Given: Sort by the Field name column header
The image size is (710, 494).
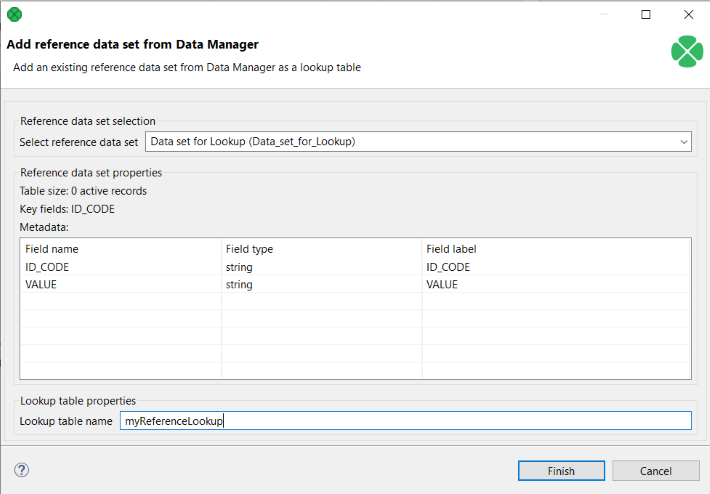Looking at the screenshot, I should pos(52,249).
